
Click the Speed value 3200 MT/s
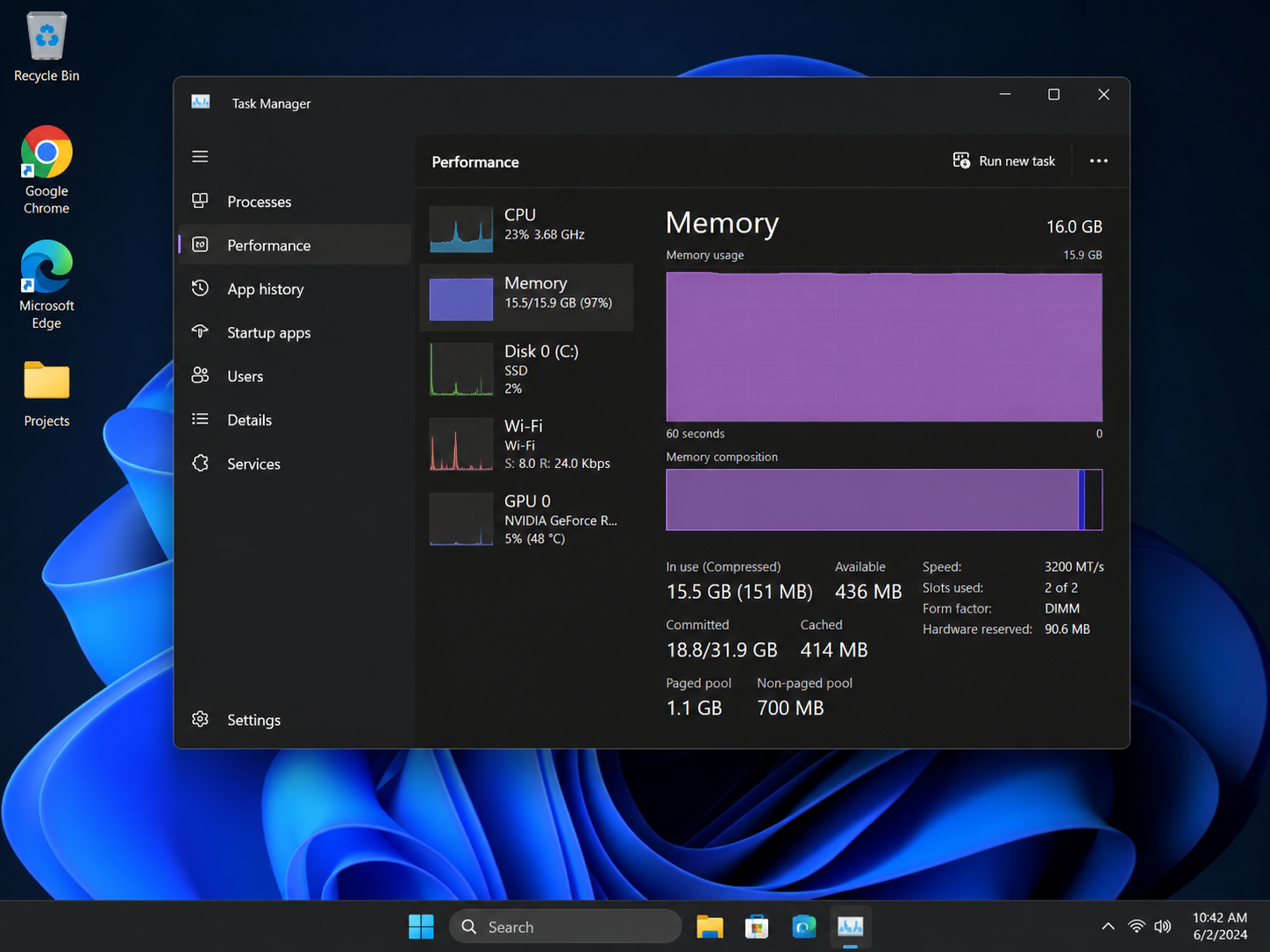click(x=1074, y=567)
